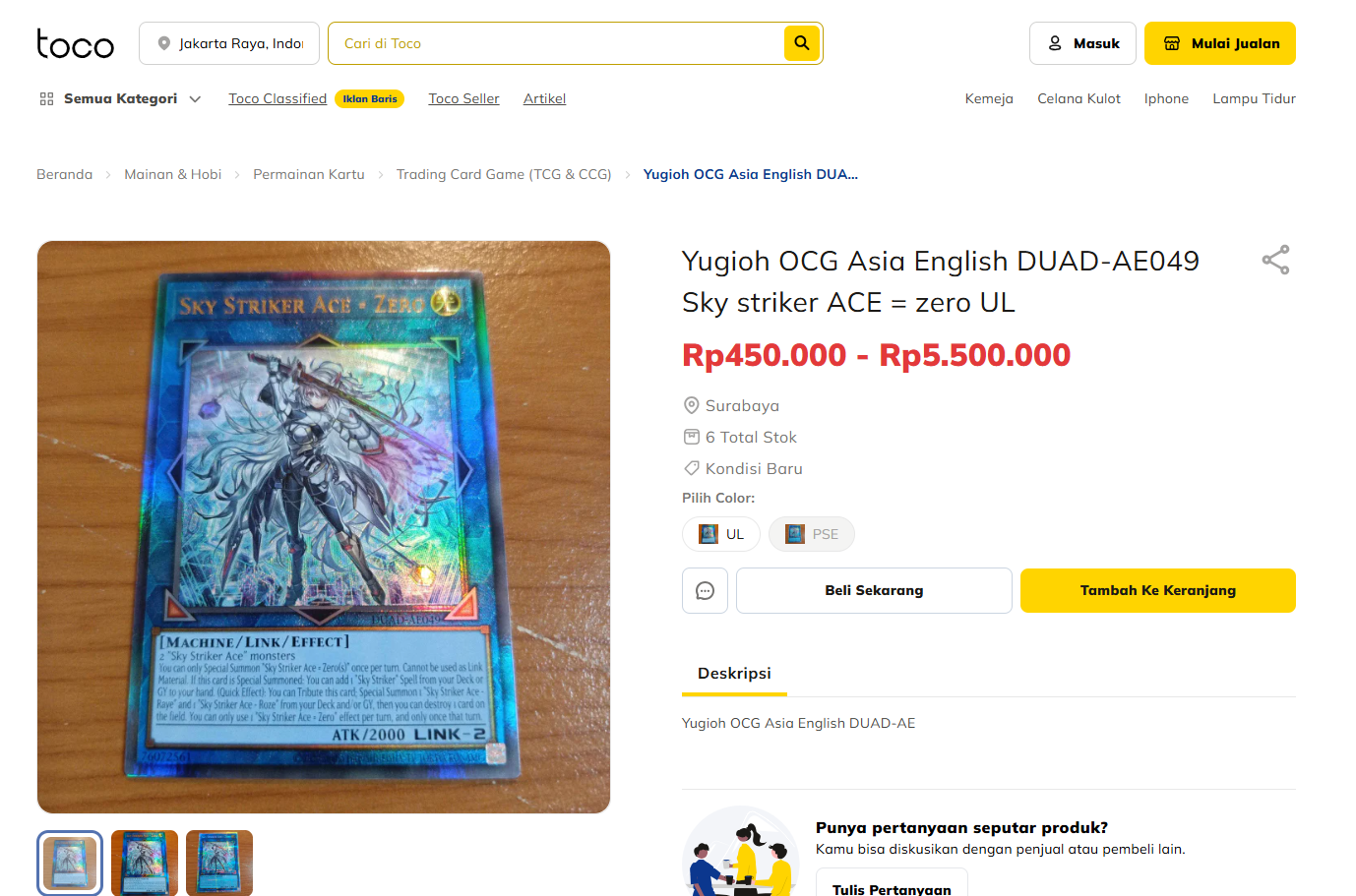The width and height of the screenshot is (1356, 896).
Task: Open Trading Card Game breadcrumb link
Action: (x=504, y=174)
